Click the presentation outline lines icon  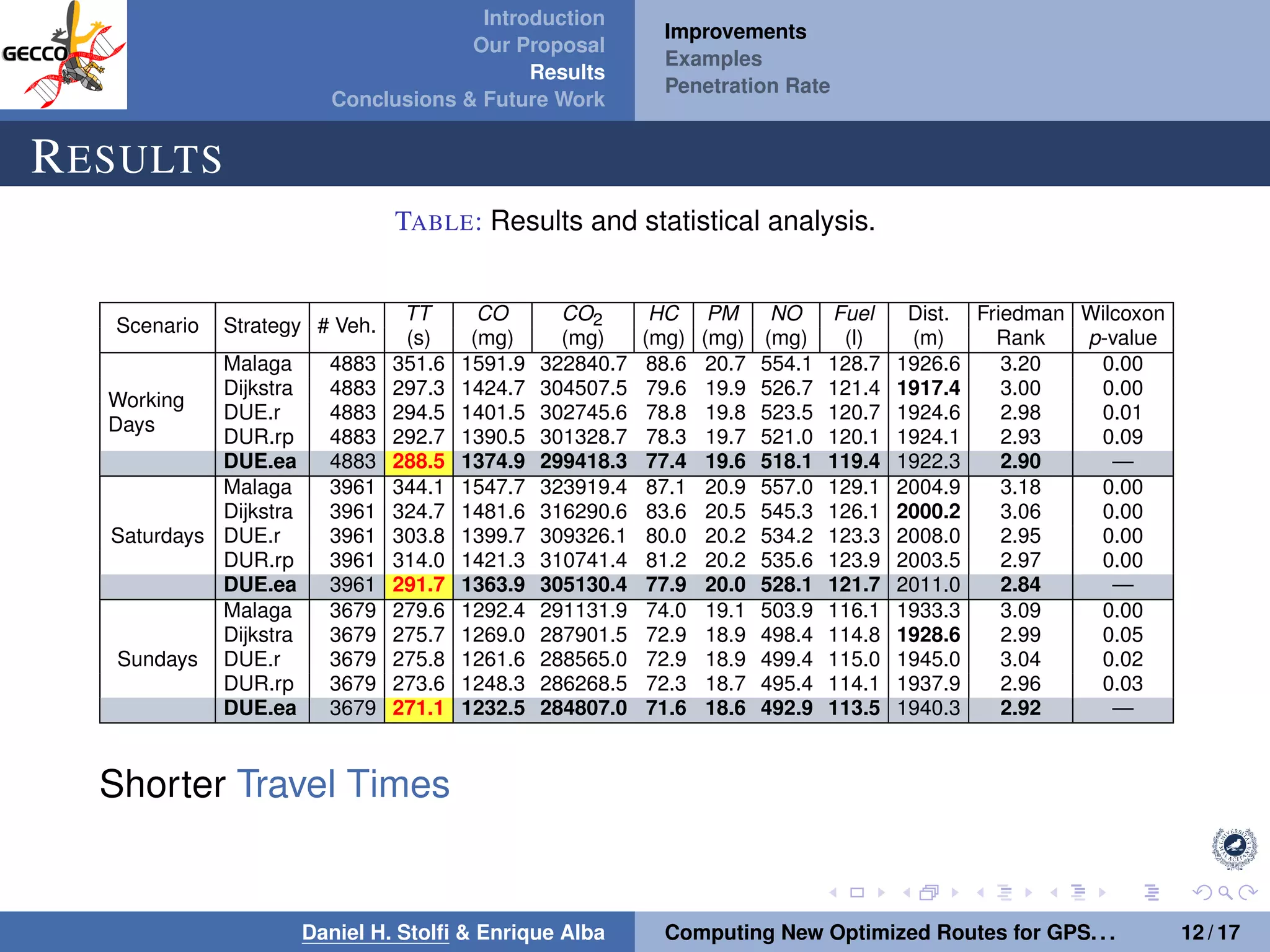[1152, 892]
